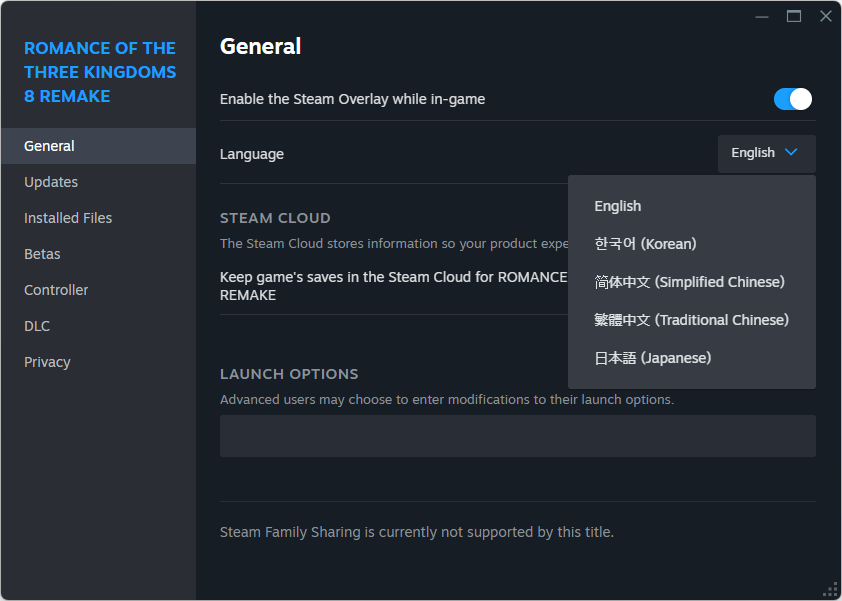This screenshot has height=601, width=842.
Task: Toggle the Steam Overlay while in-game switch
Action: click(792, 99)
